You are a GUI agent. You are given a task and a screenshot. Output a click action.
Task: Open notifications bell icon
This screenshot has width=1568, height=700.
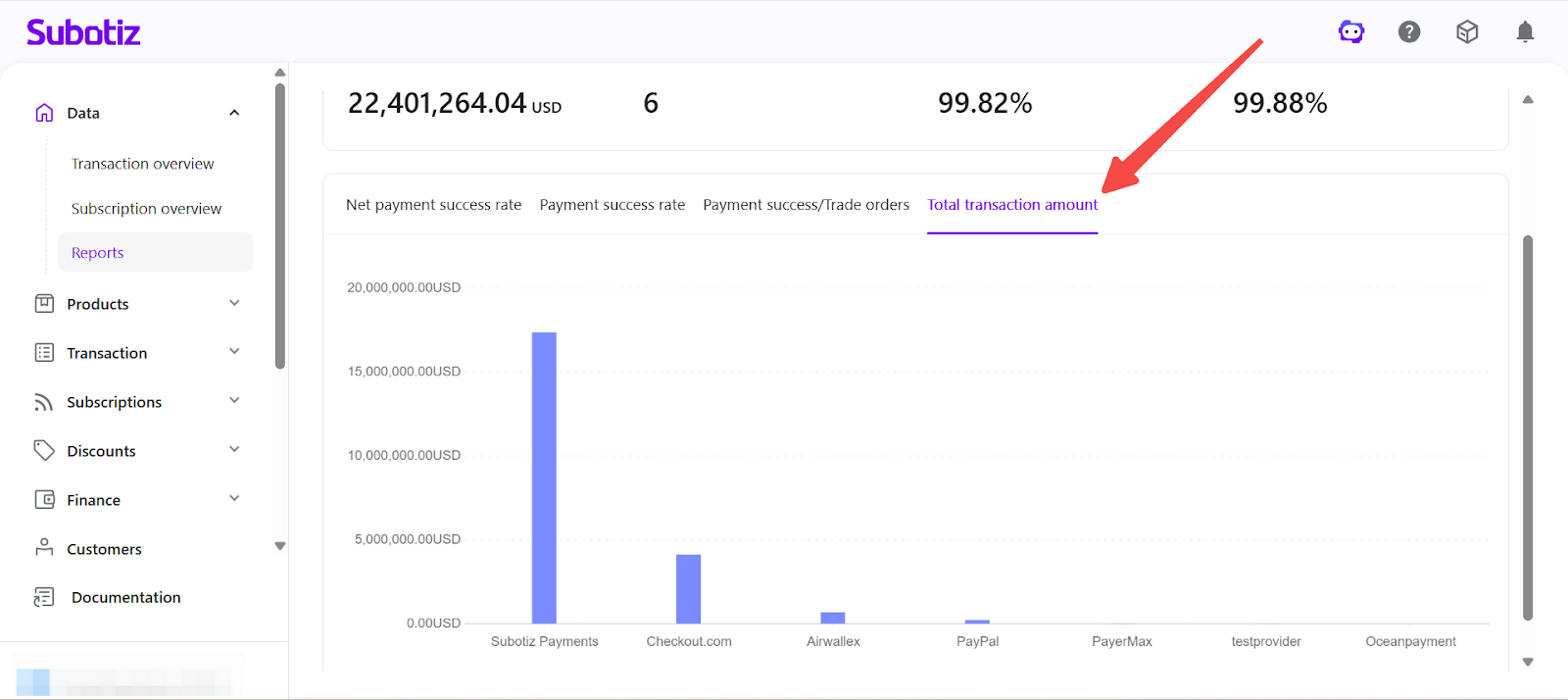[1525, 32]
